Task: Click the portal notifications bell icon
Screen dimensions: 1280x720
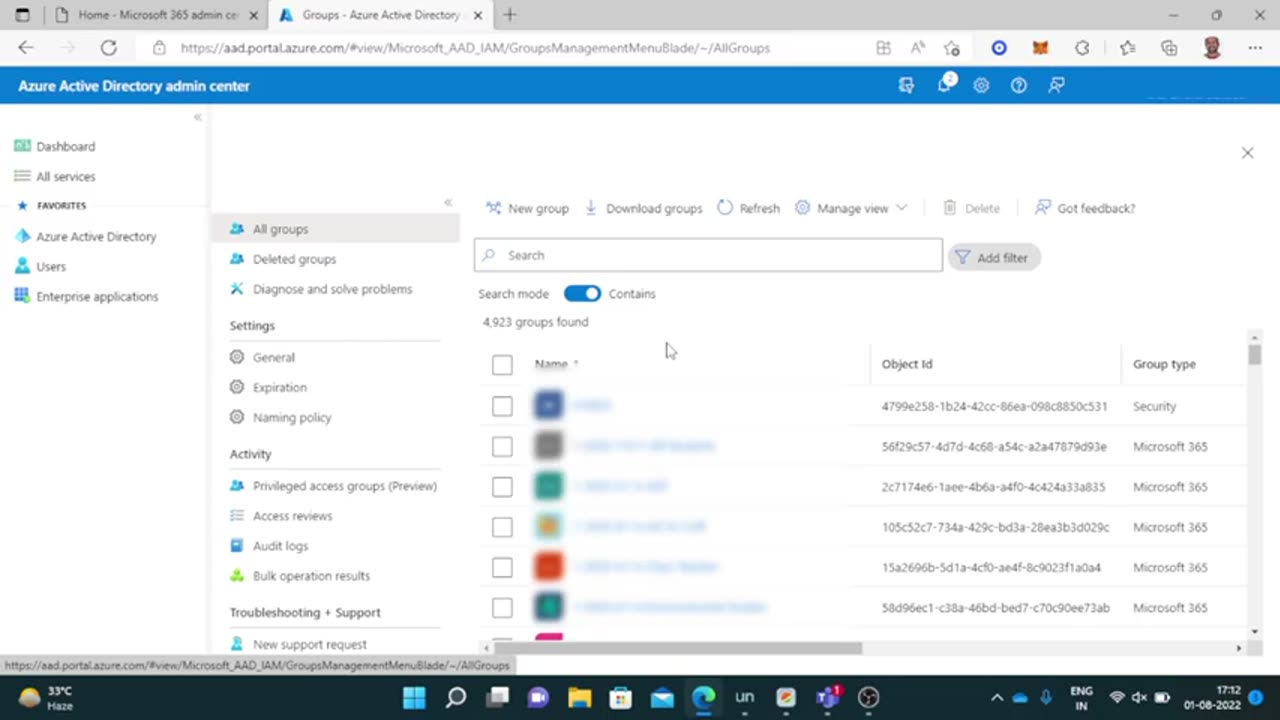Action: click(944, 85)
